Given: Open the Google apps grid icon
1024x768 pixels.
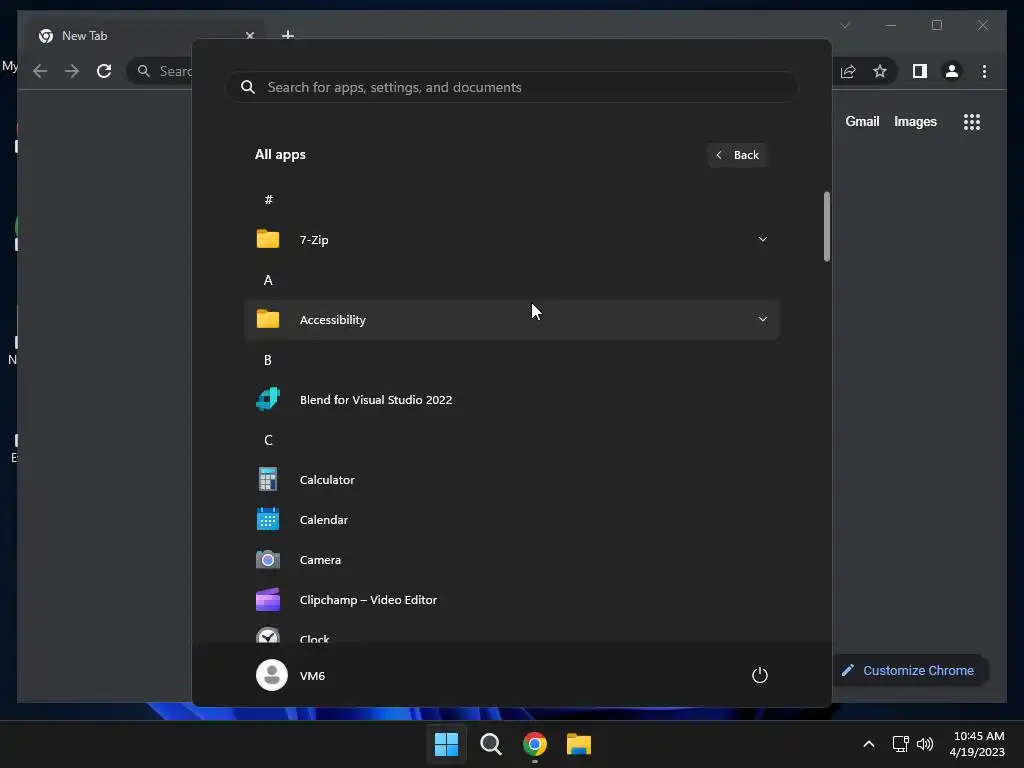Looking at the screenshot, I should pyautogui.click(x=972, y=121).
